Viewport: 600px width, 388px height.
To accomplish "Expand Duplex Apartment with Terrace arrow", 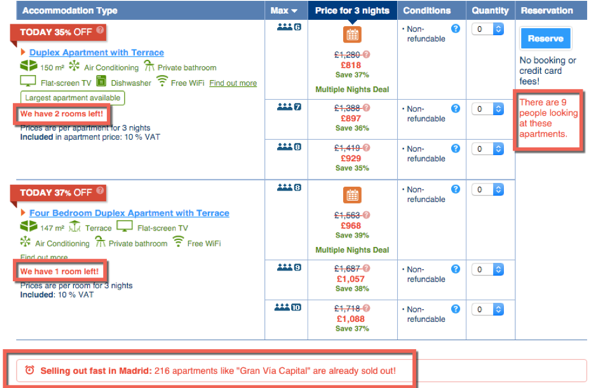I will click(23, 52).
